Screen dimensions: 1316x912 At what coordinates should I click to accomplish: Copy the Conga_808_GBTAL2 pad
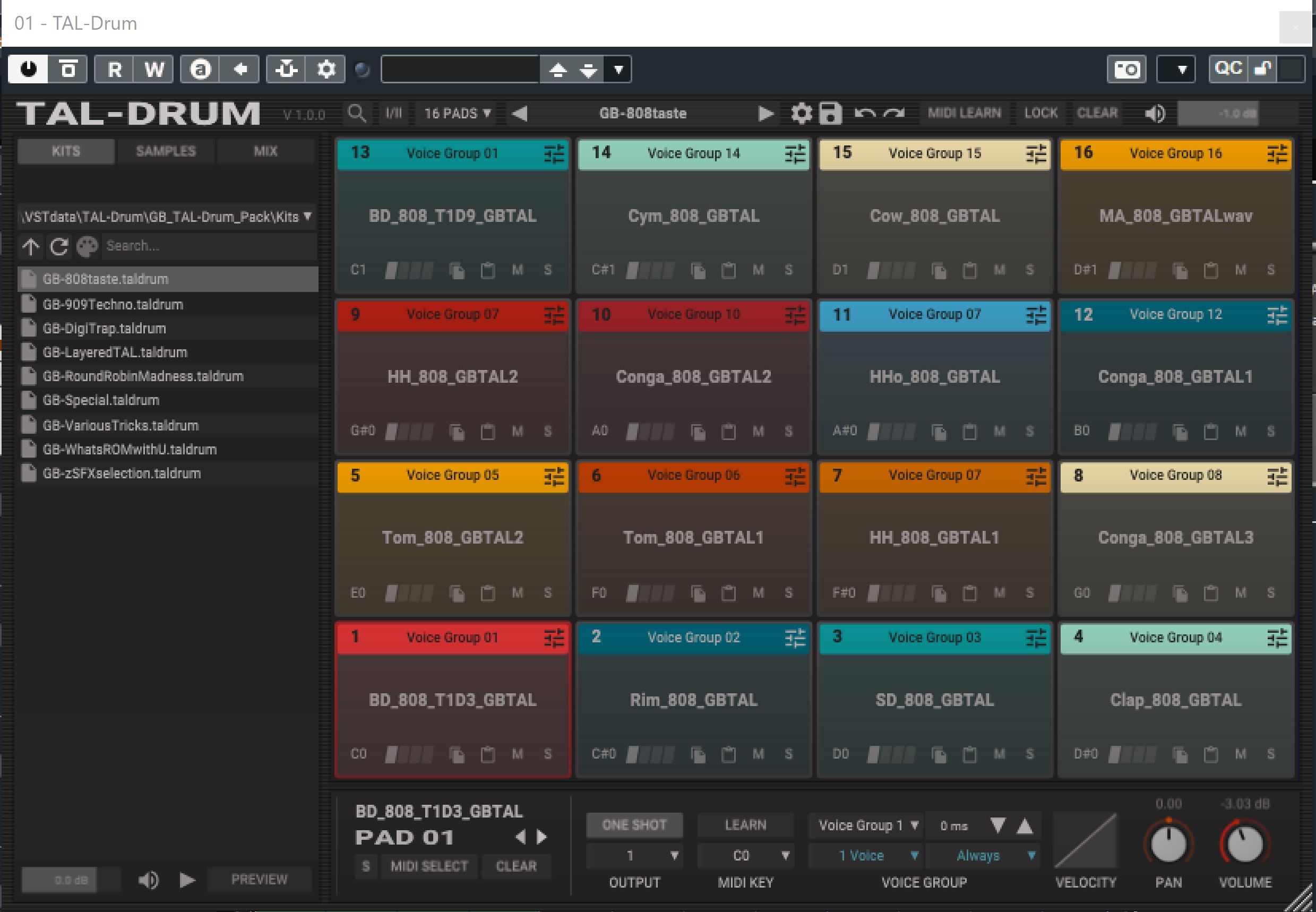(698, 432)
